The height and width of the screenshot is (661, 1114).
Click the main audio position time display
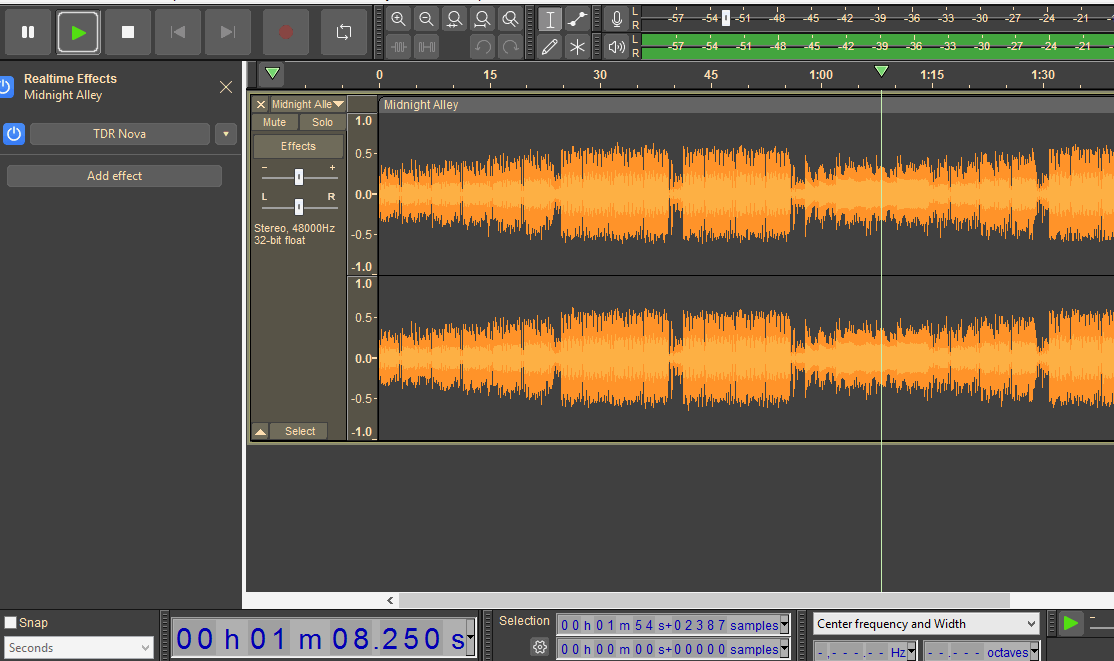(320, 639)
